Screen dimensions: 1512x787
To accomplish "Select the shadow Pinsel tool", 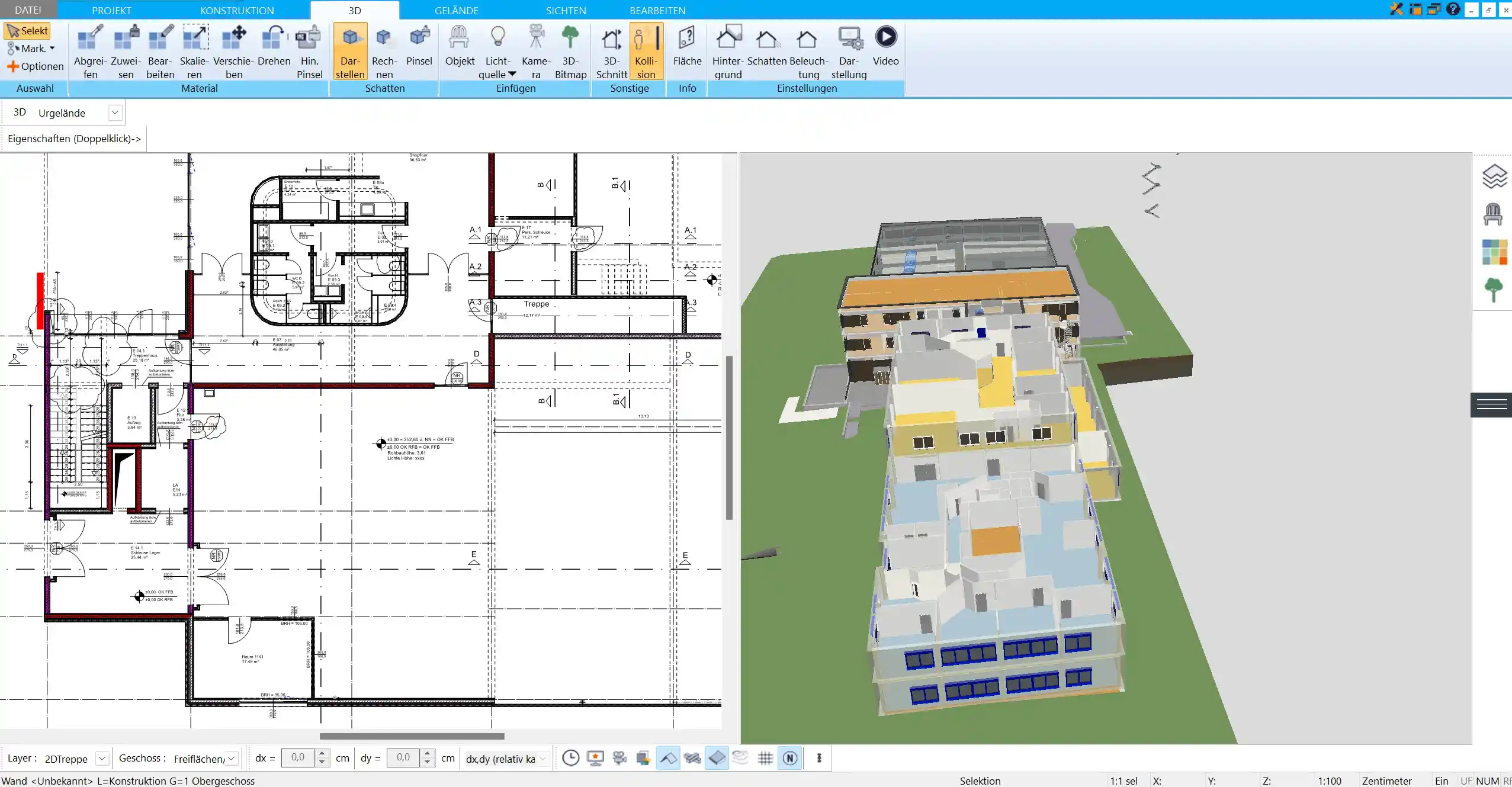I will [x=419, y=46].
